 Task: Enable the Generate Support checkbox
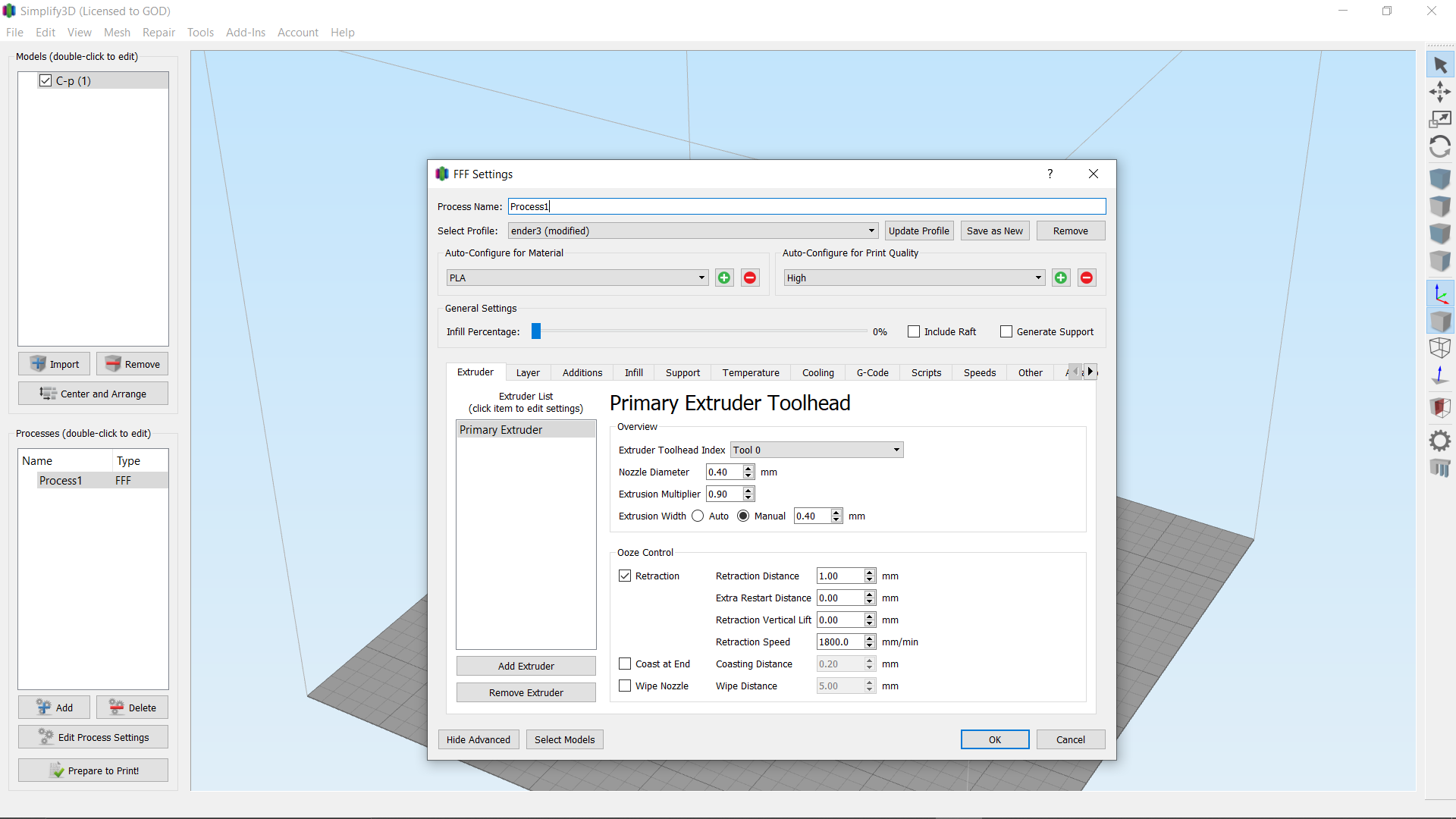1006,331
